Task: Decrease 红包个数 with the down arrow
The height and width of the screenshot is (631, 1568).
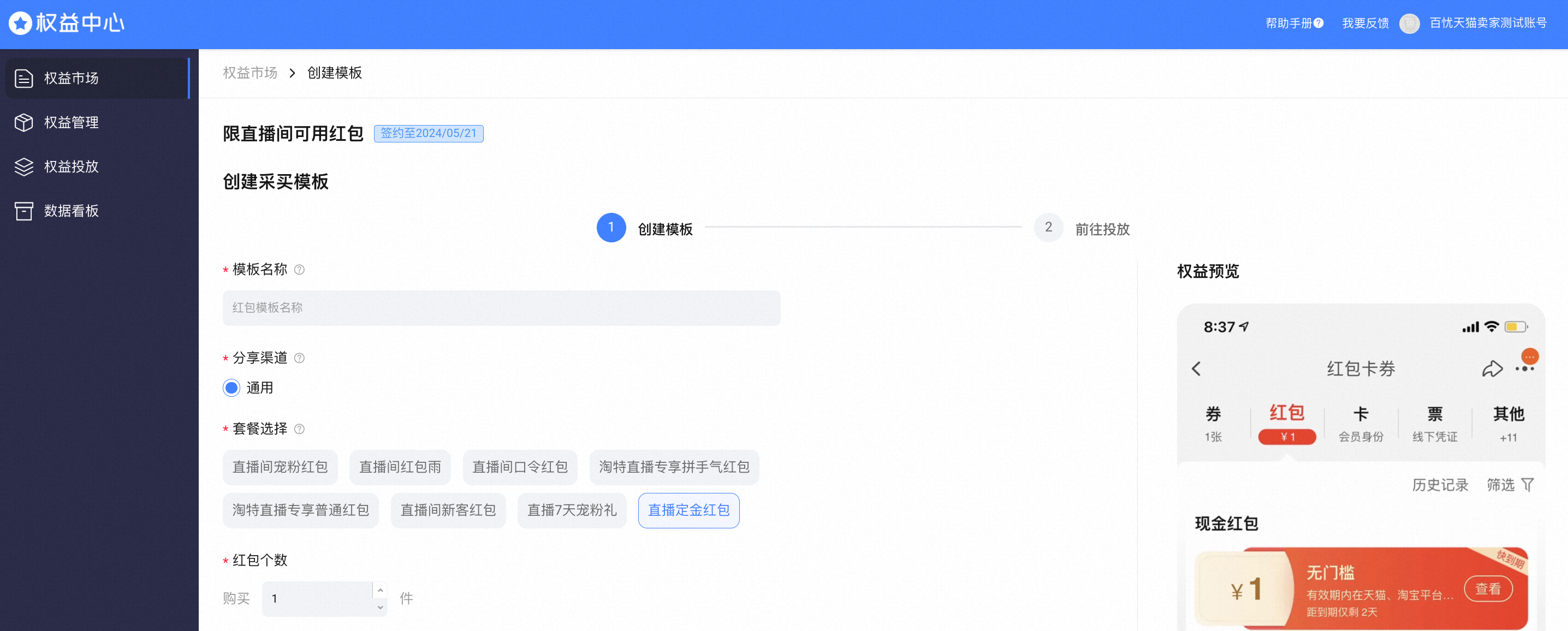Action: pos(380,608)
